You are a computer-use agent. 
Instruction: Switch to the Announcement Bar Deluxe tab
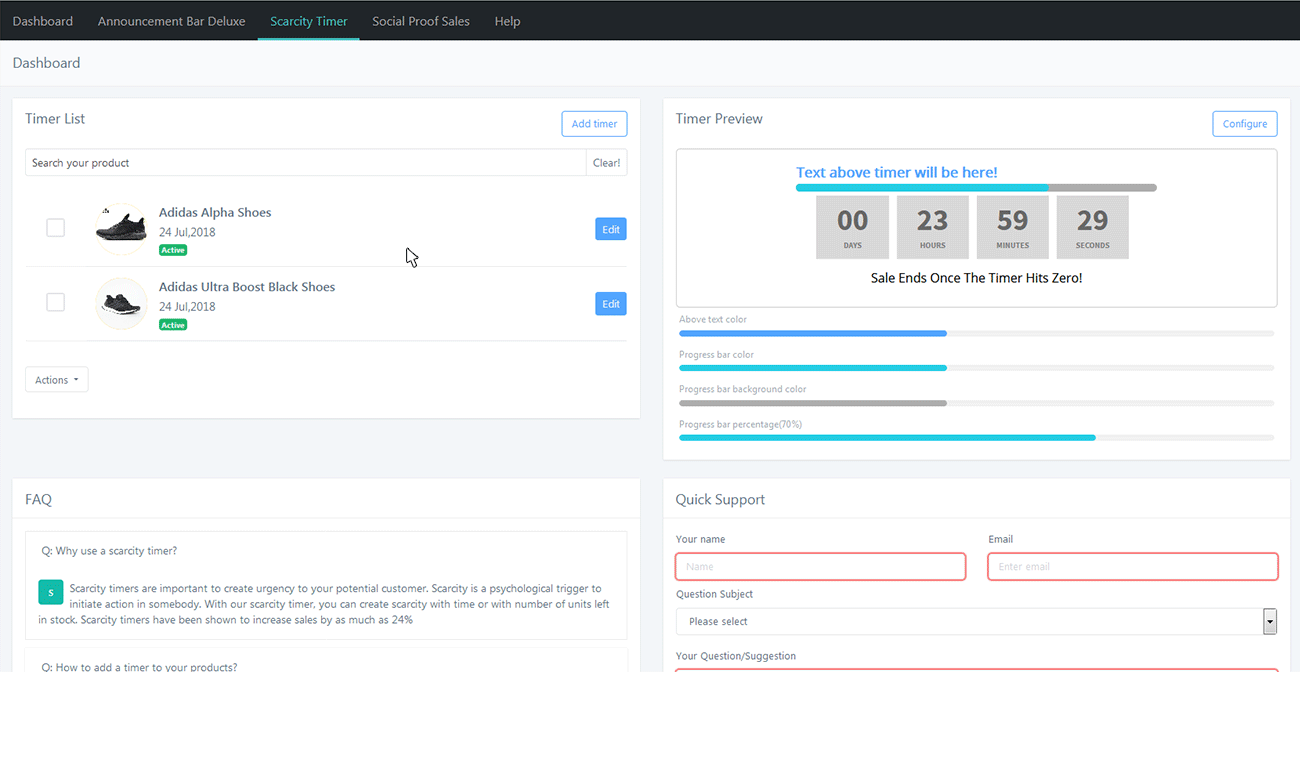pyautogui.click(x=171, y=21)
